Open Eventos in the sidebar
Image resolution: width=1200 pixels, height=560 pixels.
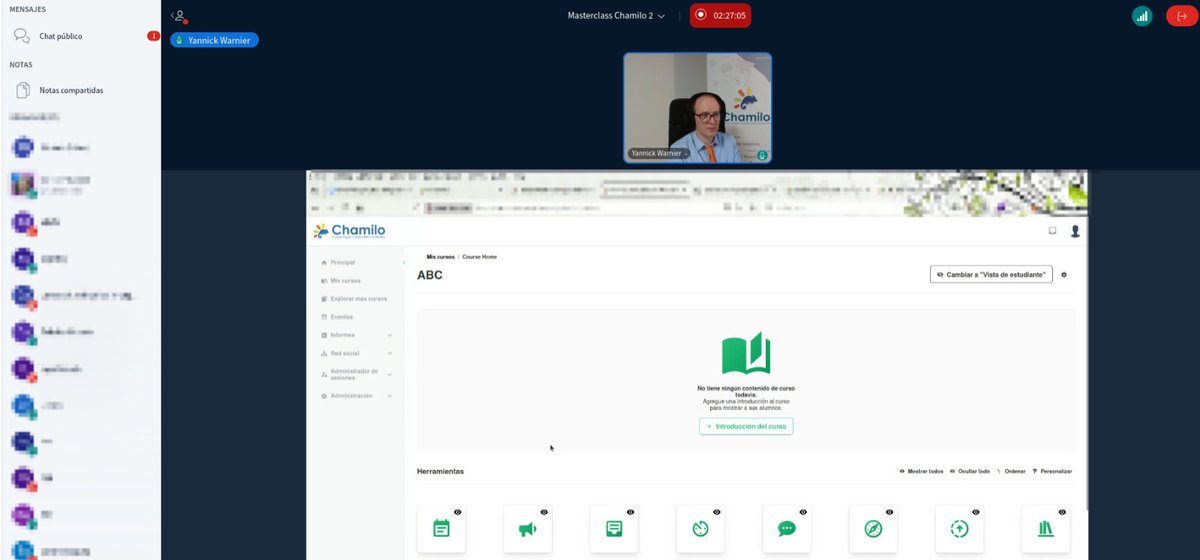pos(341,316)
